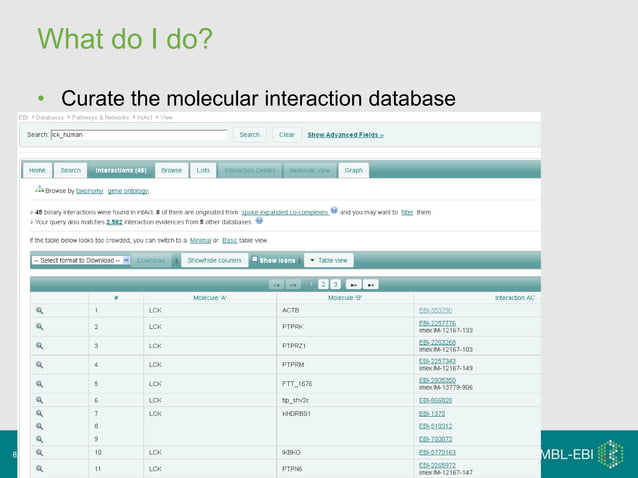Open the Molecule View tab
This screenshot has width=638, height=478.
click(x=310, y=170)
